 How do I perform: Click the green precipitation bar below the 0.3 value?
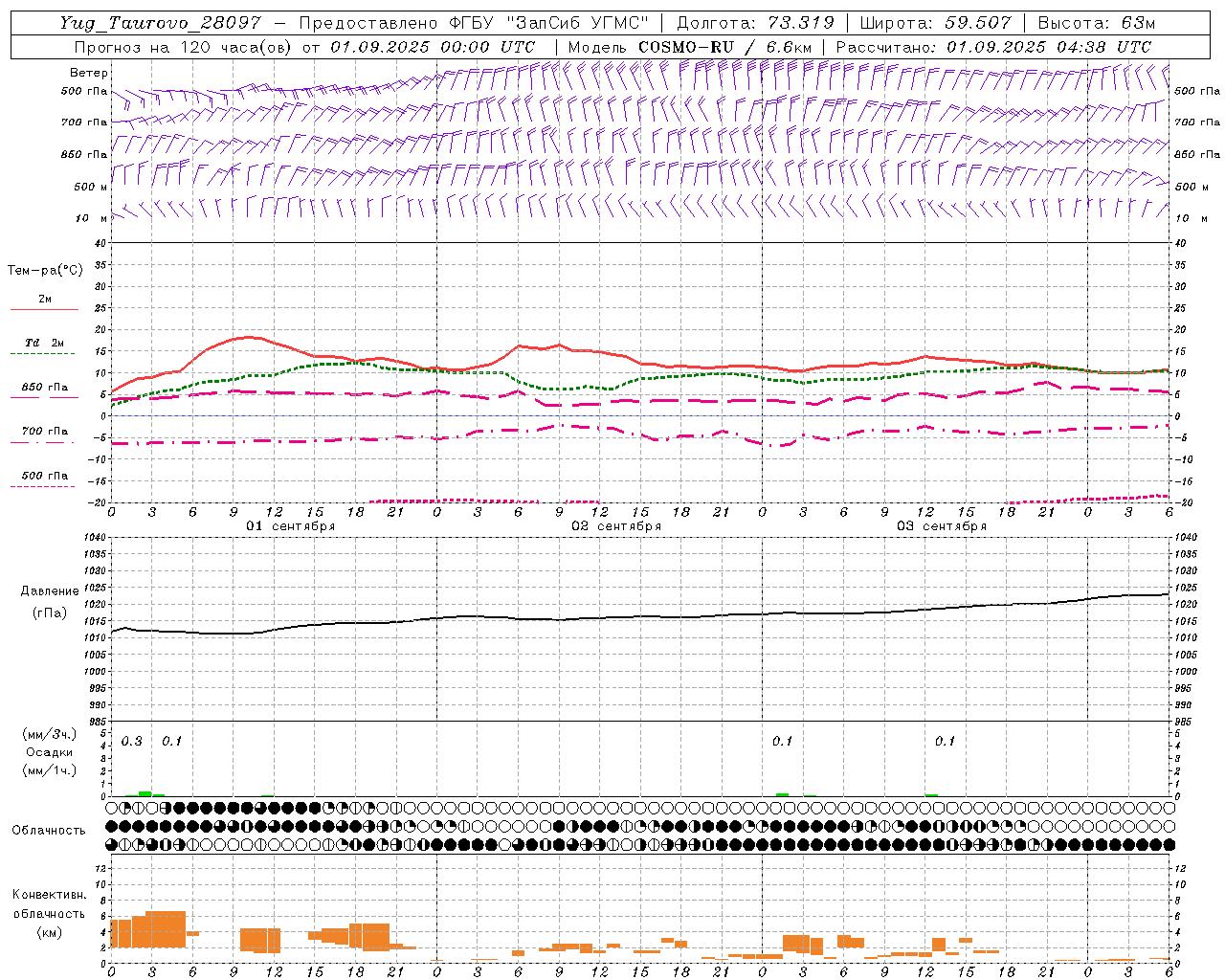tap(145, 793)
